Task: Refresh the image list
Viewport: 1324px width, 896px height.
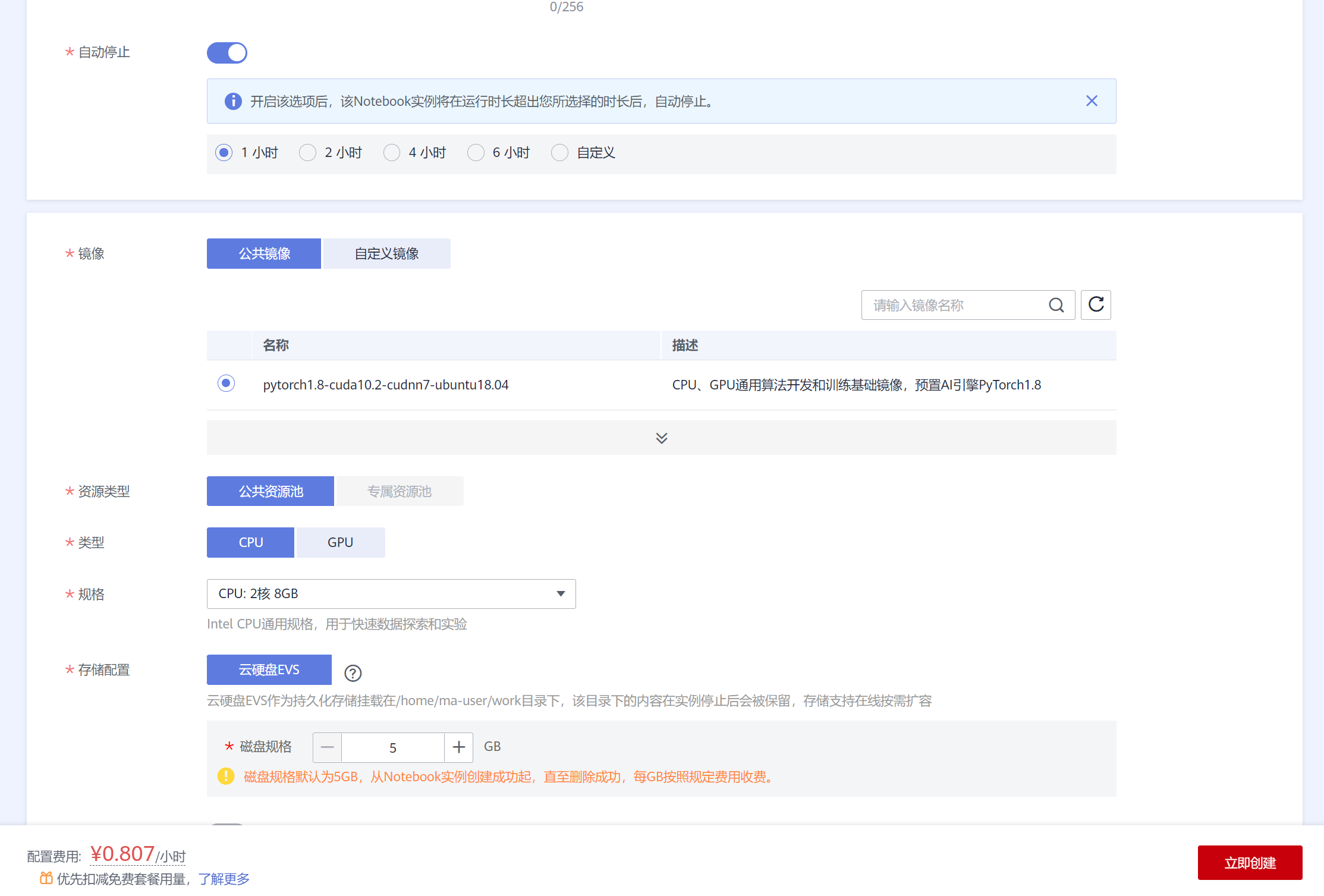Action: 1096,305
